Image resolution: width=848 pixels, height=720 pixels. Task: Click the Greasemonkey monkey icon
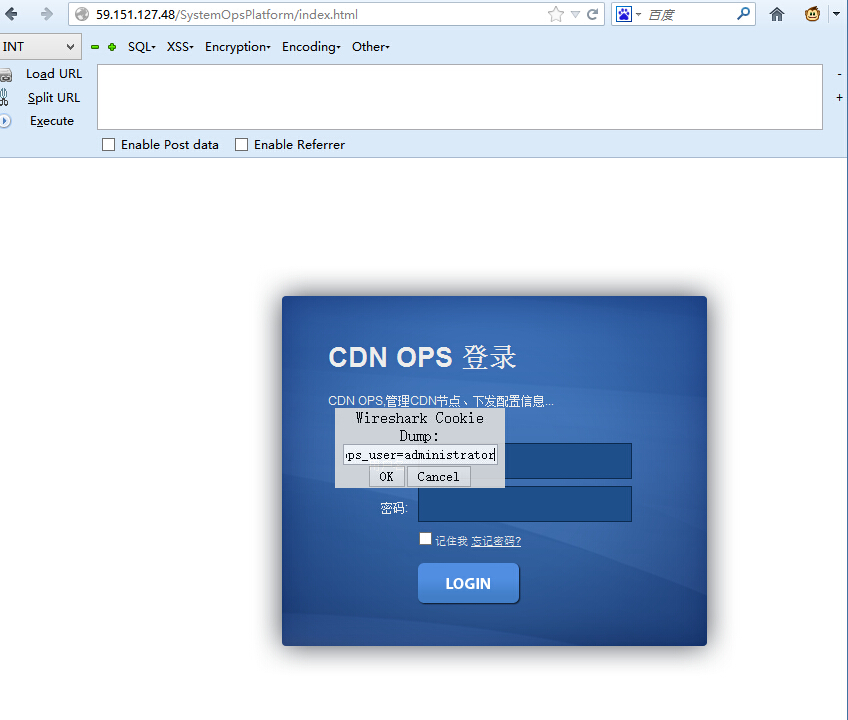812,14
